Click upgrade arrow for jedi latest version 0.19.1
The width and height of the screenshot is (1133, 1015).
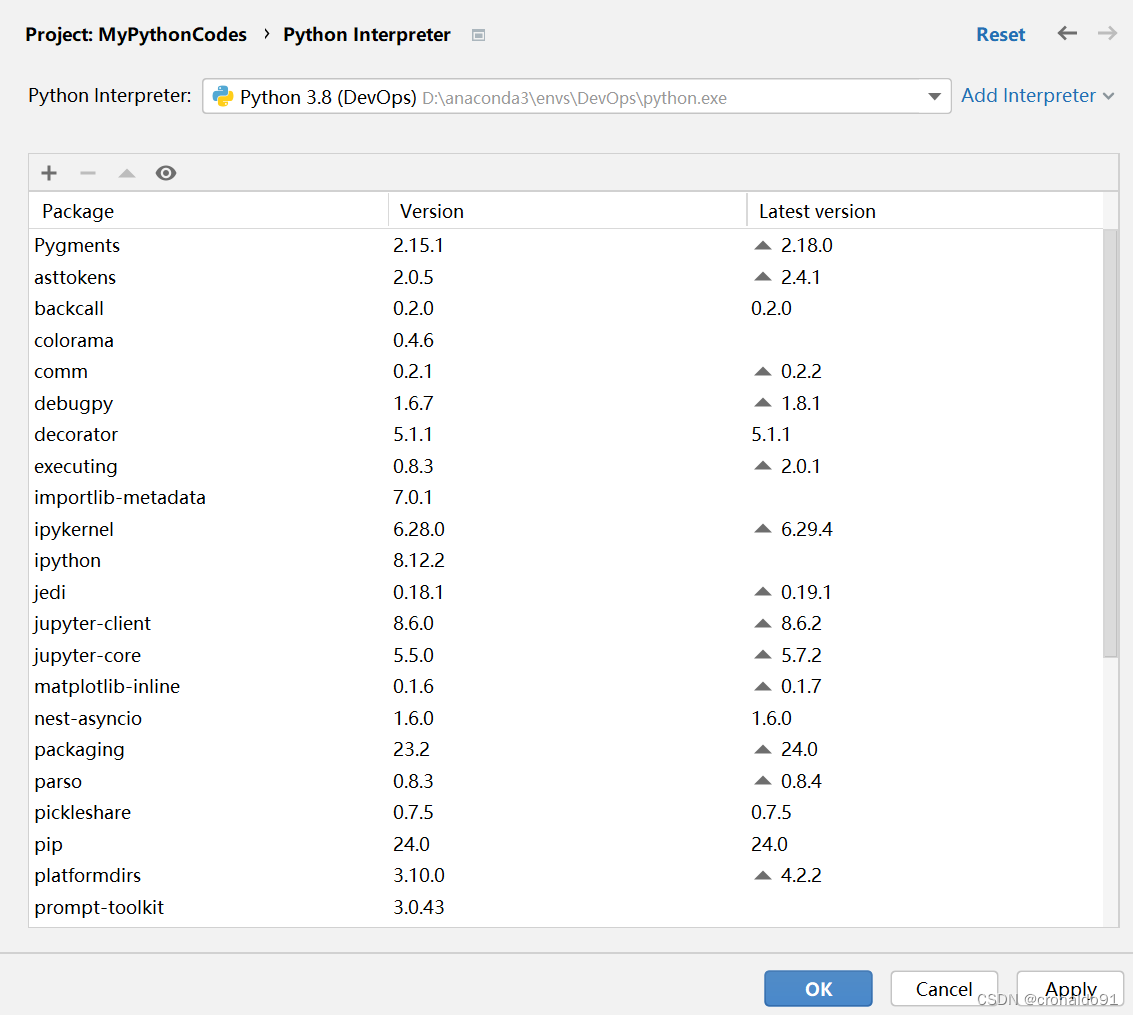point(762,592)
